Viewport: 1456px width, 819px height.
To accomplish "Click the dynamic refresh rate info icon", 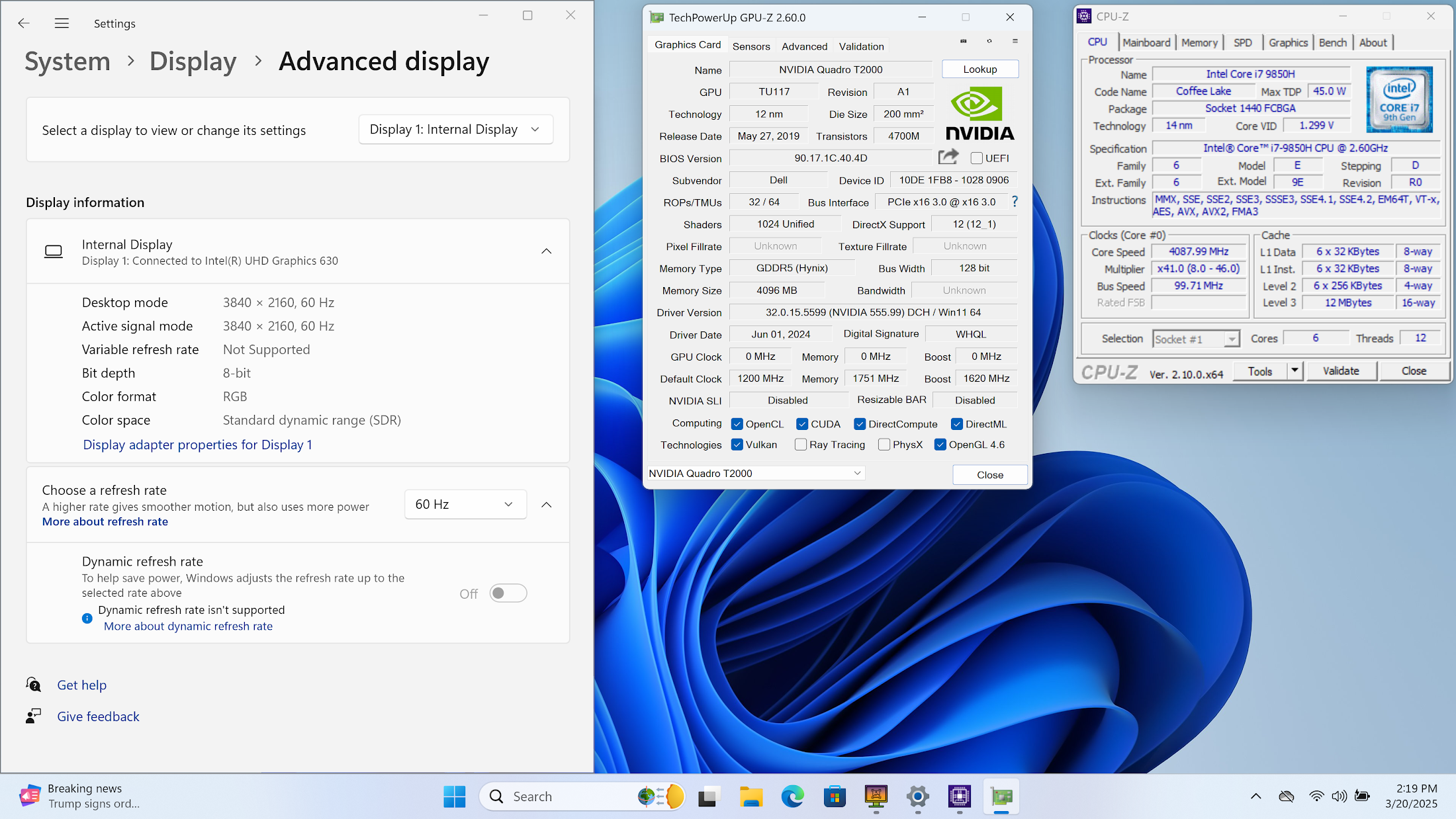I will [87, 618].
